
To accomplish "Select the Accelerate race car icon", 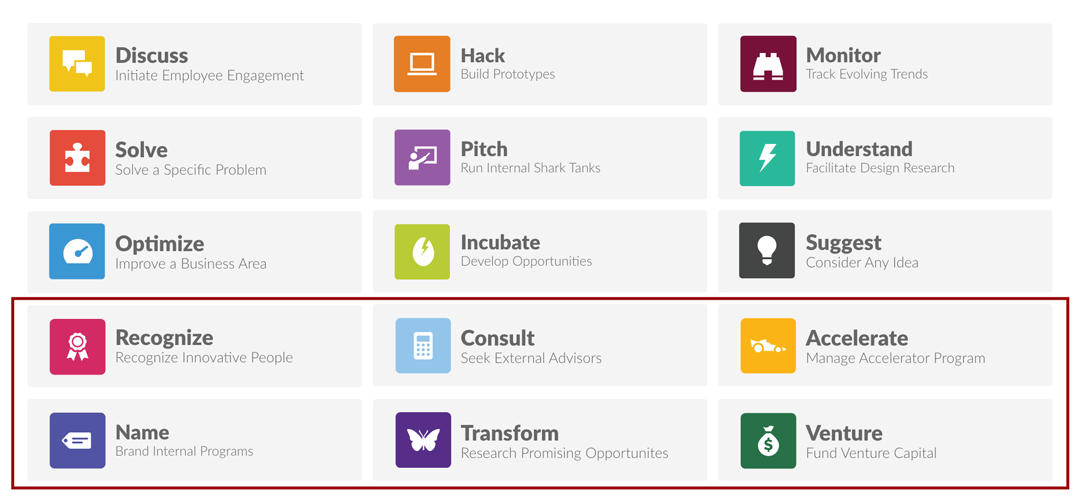I will coord(768,346).
